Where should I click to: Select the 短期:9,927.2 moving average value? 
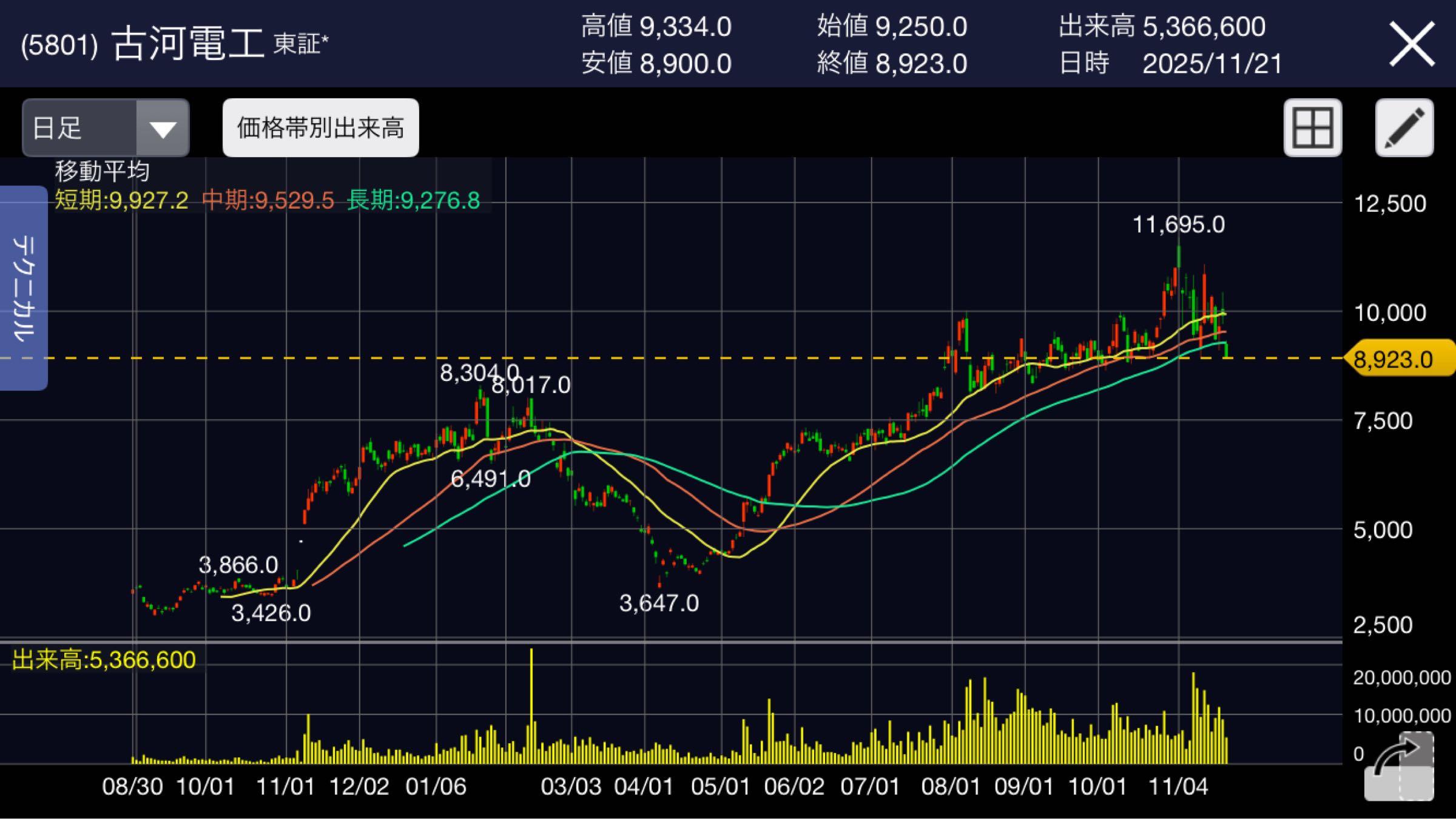click(x=121, y=200)
